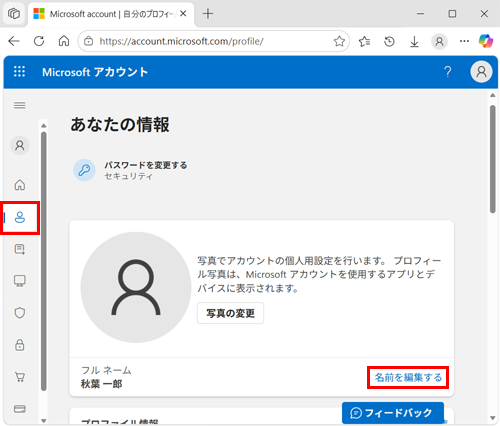Open the Settings and more ellipsis menu
This screenshot has width=500, height=426.
[464, 41]
